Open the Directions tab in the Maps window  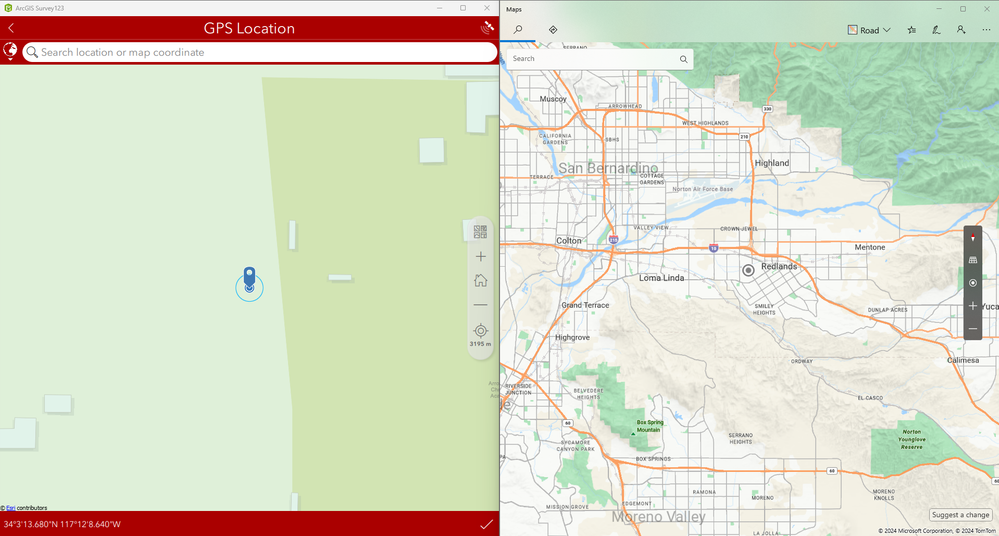click(552, 29)
